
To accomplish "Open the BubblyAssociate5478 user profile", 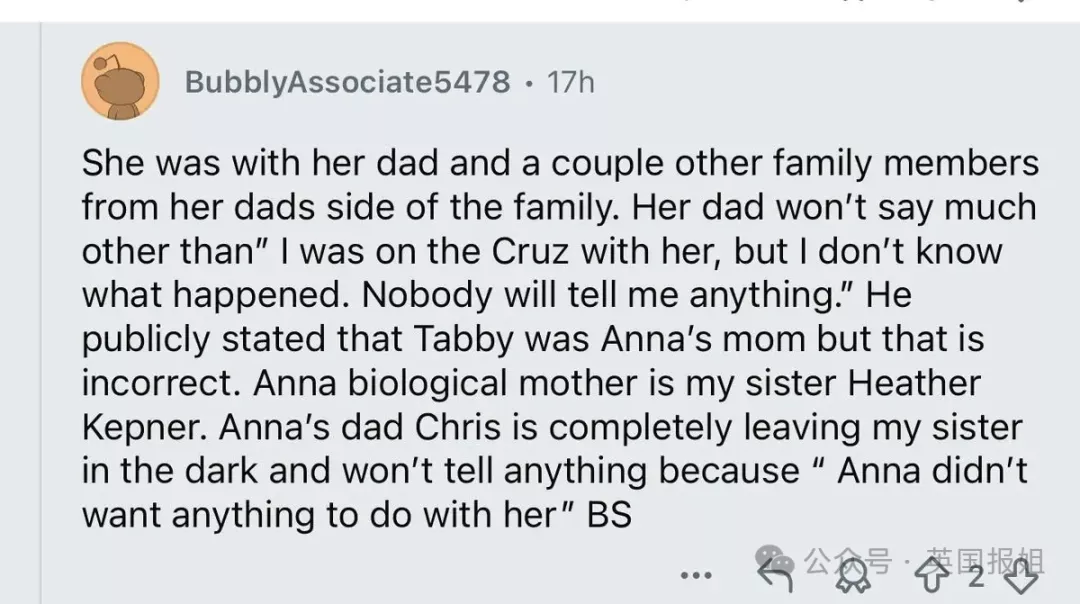I will 347,82.
